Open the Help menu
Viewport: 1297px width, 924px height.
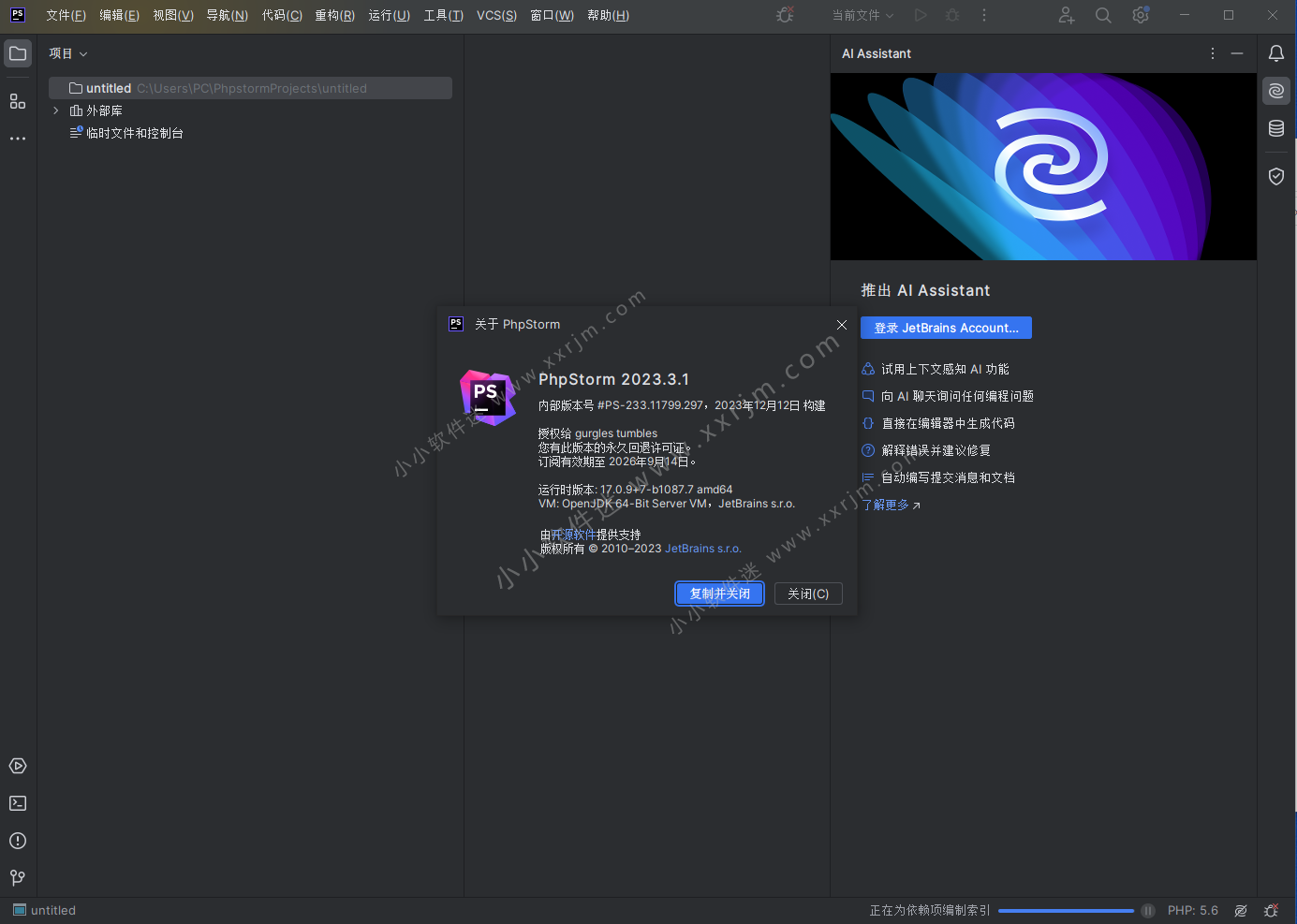coord(609,15)
